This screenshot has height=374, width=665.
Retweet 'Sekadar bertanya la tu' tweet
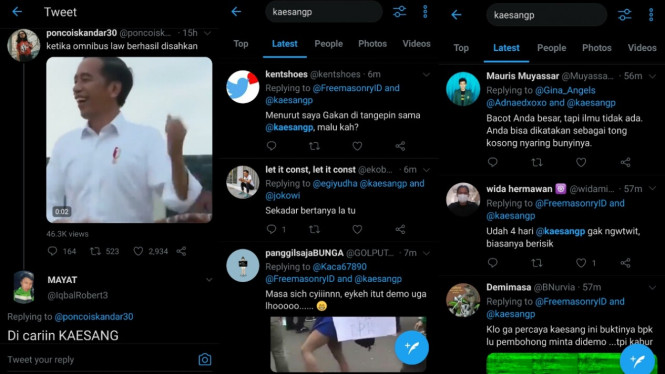314,229
